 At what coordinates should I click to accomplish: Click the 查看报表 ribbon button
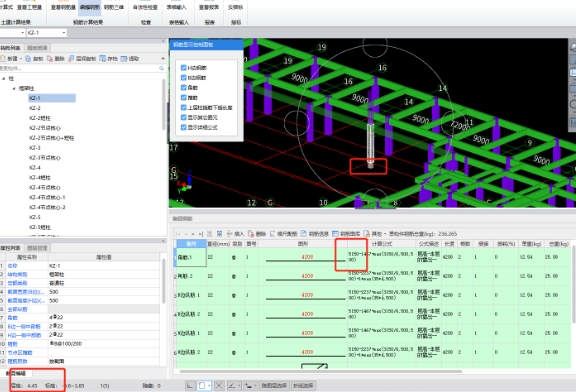click(209, 7)
